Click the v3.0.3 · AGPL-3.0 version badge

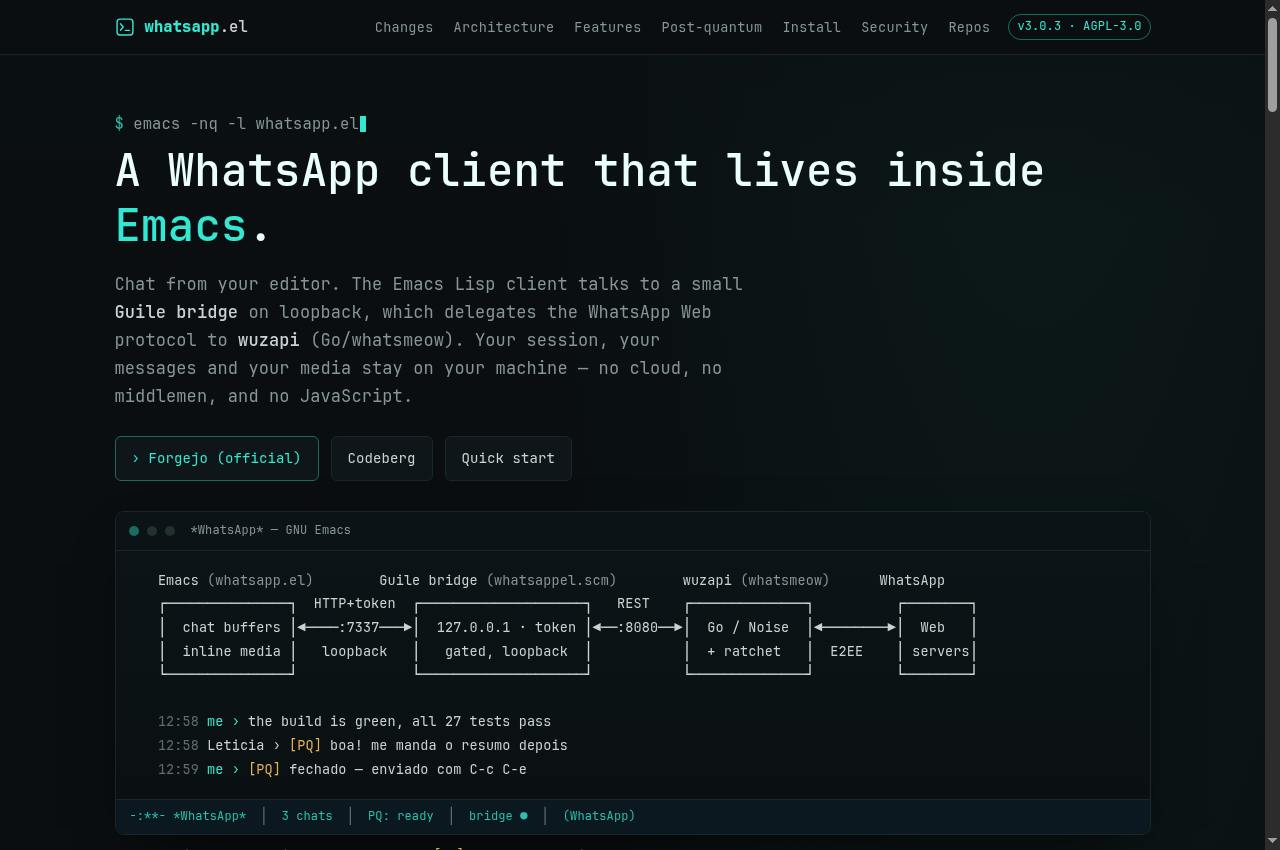(1079, 27)
